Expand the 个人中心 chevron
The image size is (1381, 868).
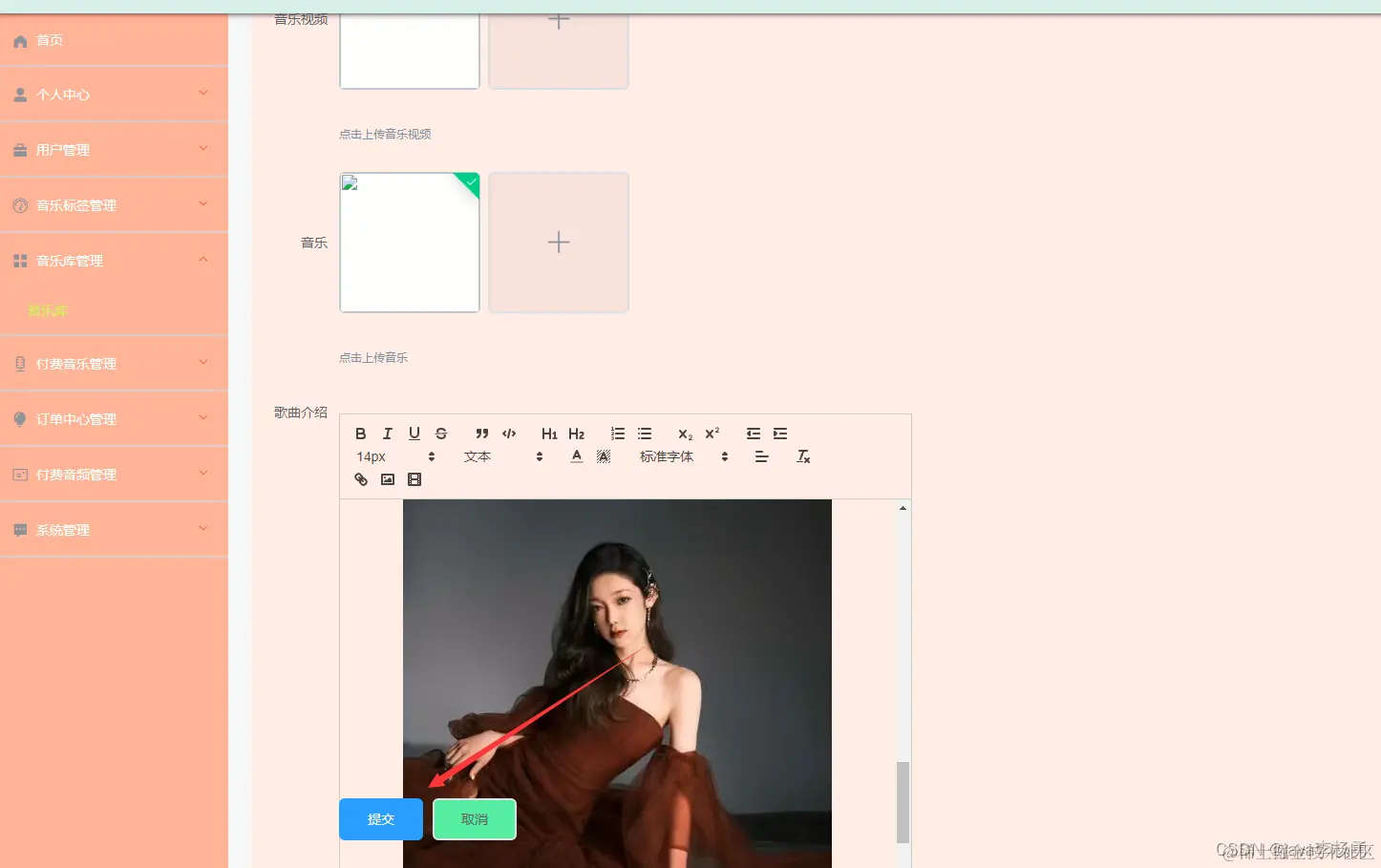click(202, 93)
